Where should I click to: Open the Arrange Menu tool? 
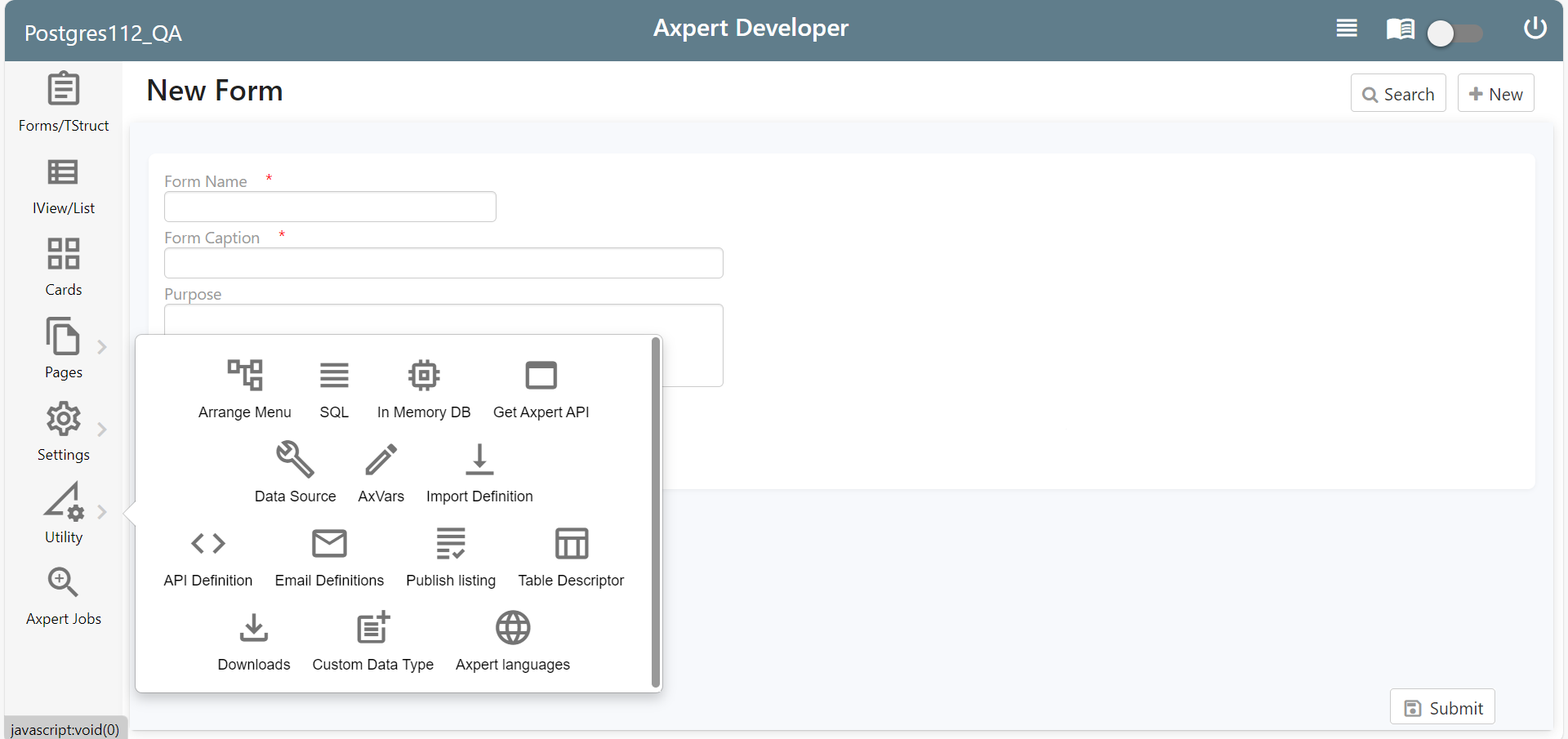coord(245,376)
